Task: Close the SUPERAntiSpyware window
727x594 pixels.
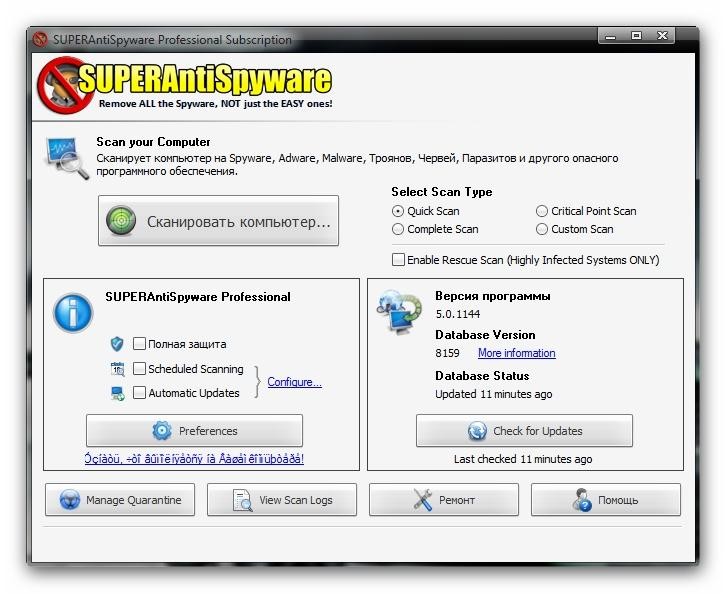Action: coord(663,36)
